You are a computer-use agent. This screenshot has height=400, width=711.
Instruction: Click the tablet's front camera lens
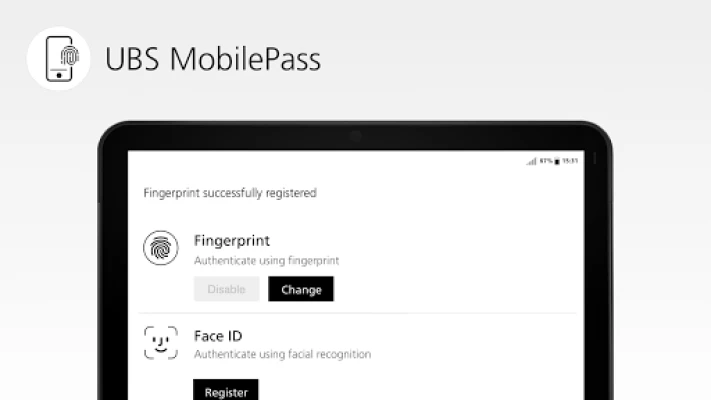click(355, 135)
